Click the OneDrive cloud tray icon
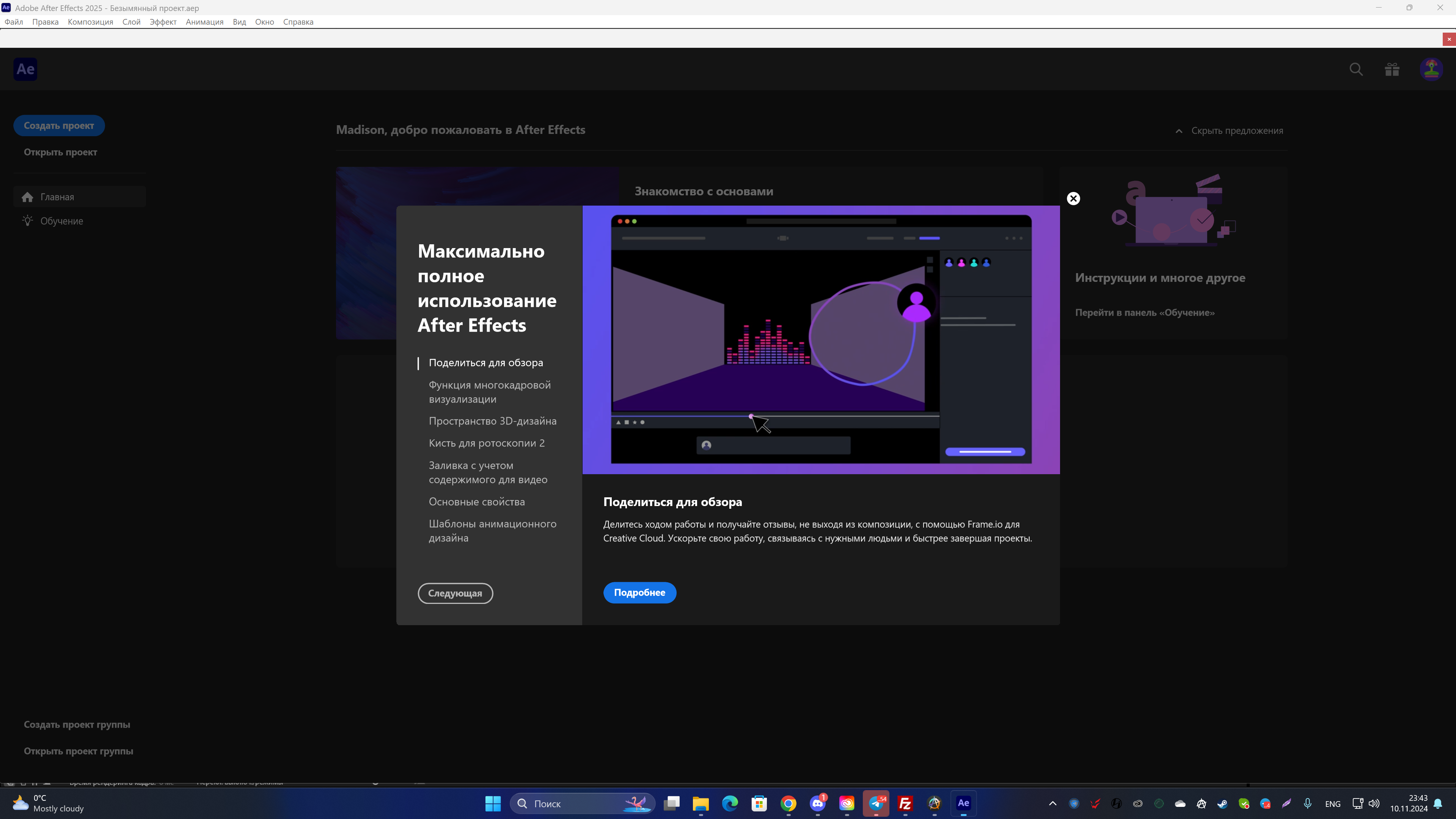This screenshot has height=819, width=1456. click(1180, 803)
